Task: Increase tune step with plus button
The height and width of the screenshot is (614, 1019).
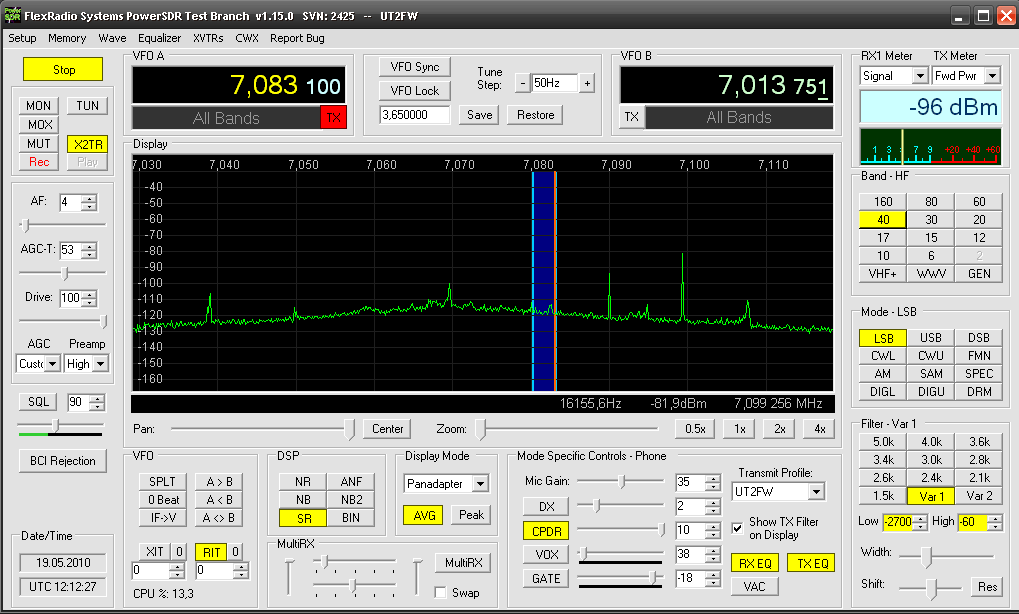Action: 587,84
